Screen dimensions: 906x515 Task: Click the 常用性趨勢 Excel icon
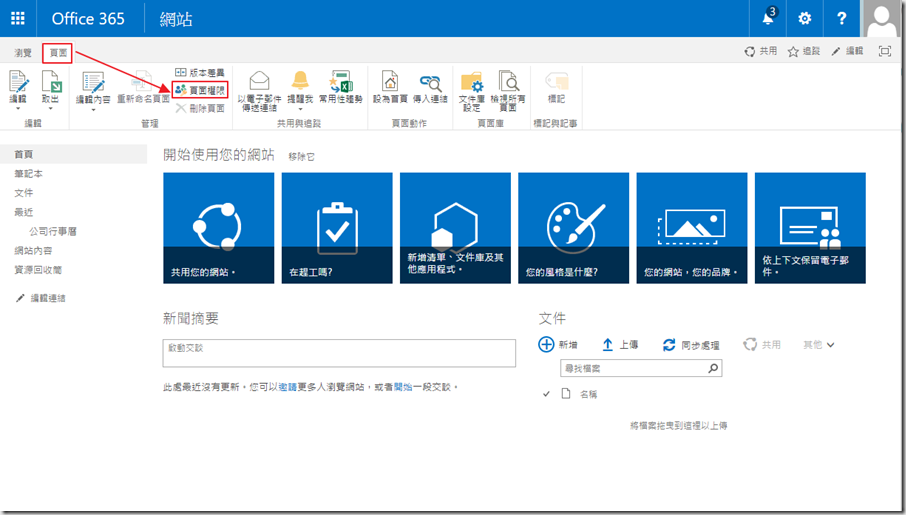click(342, 81)
